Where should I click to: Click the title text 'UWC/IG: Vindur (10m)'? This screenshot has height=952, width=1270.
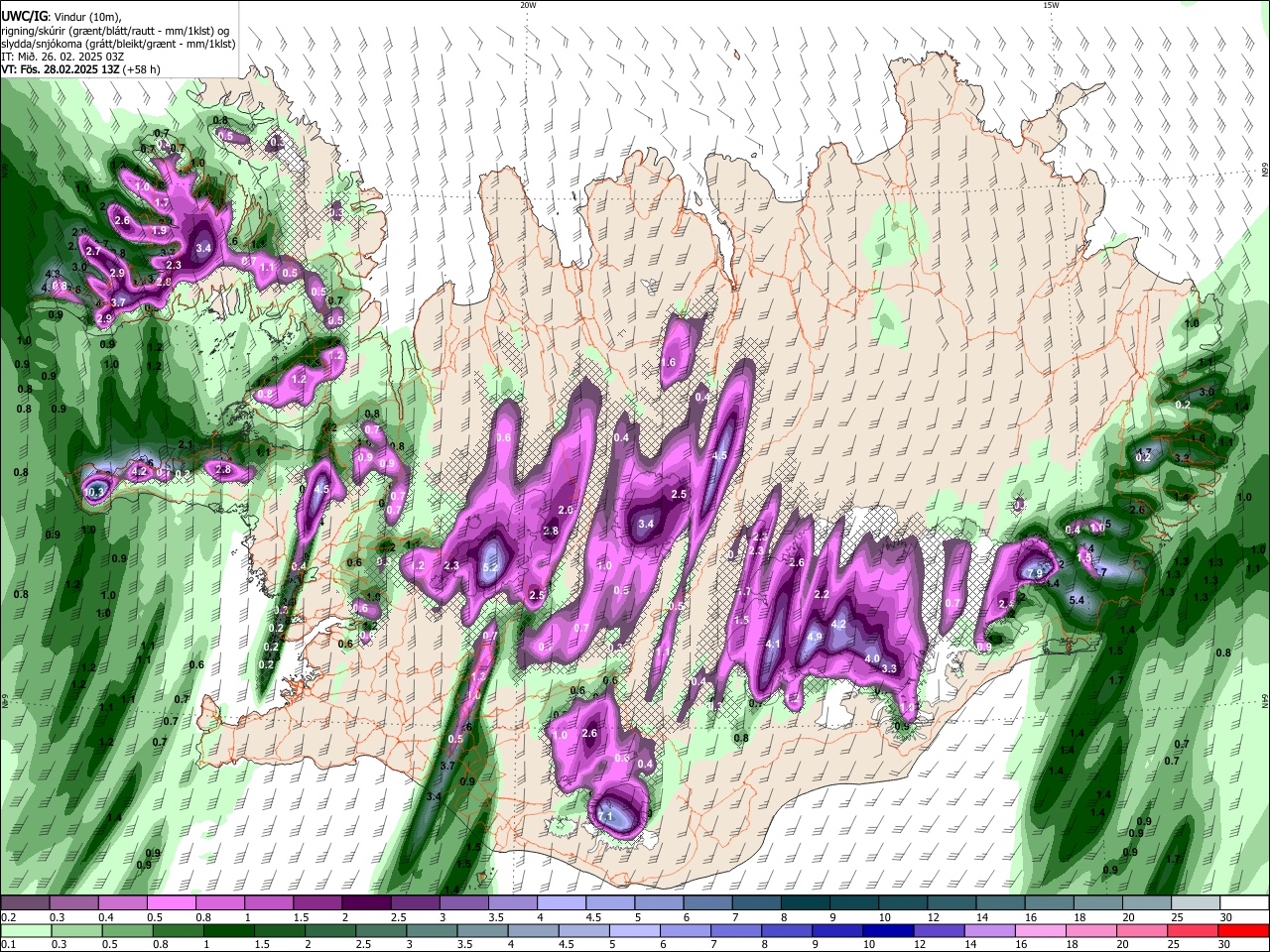(62, 17)
